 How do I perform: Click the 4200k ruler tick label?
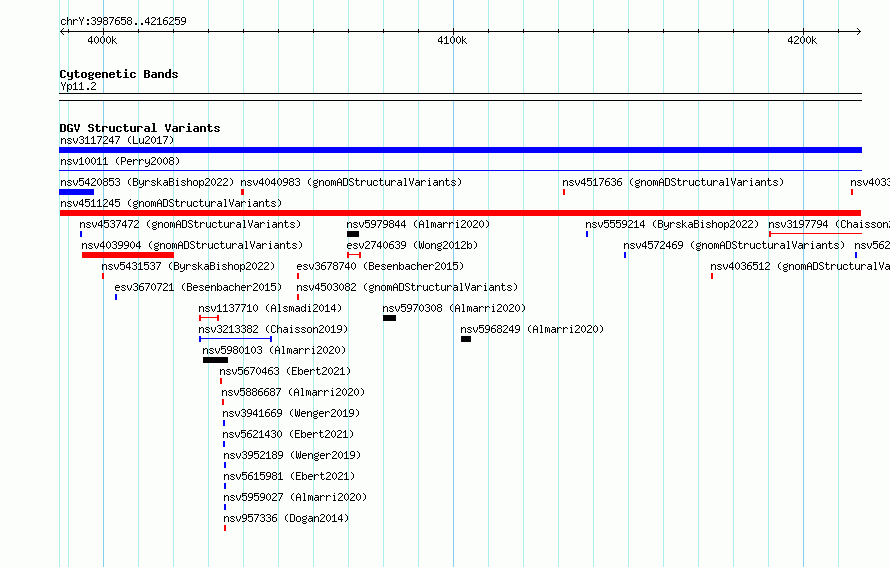point(802,40)
